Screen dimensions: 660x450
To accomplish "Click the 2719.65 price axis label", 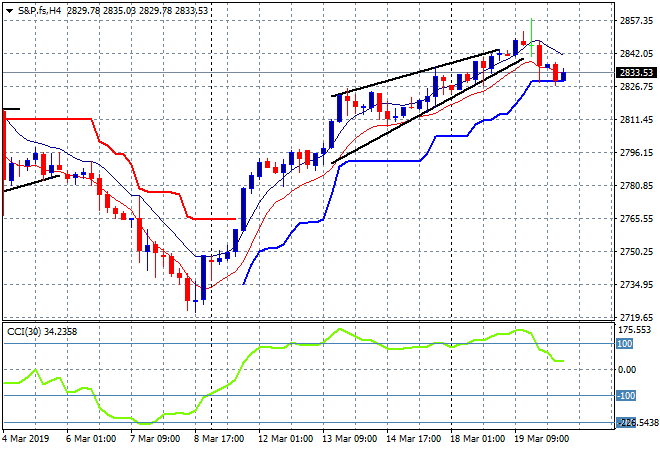I will pos(636,317).
